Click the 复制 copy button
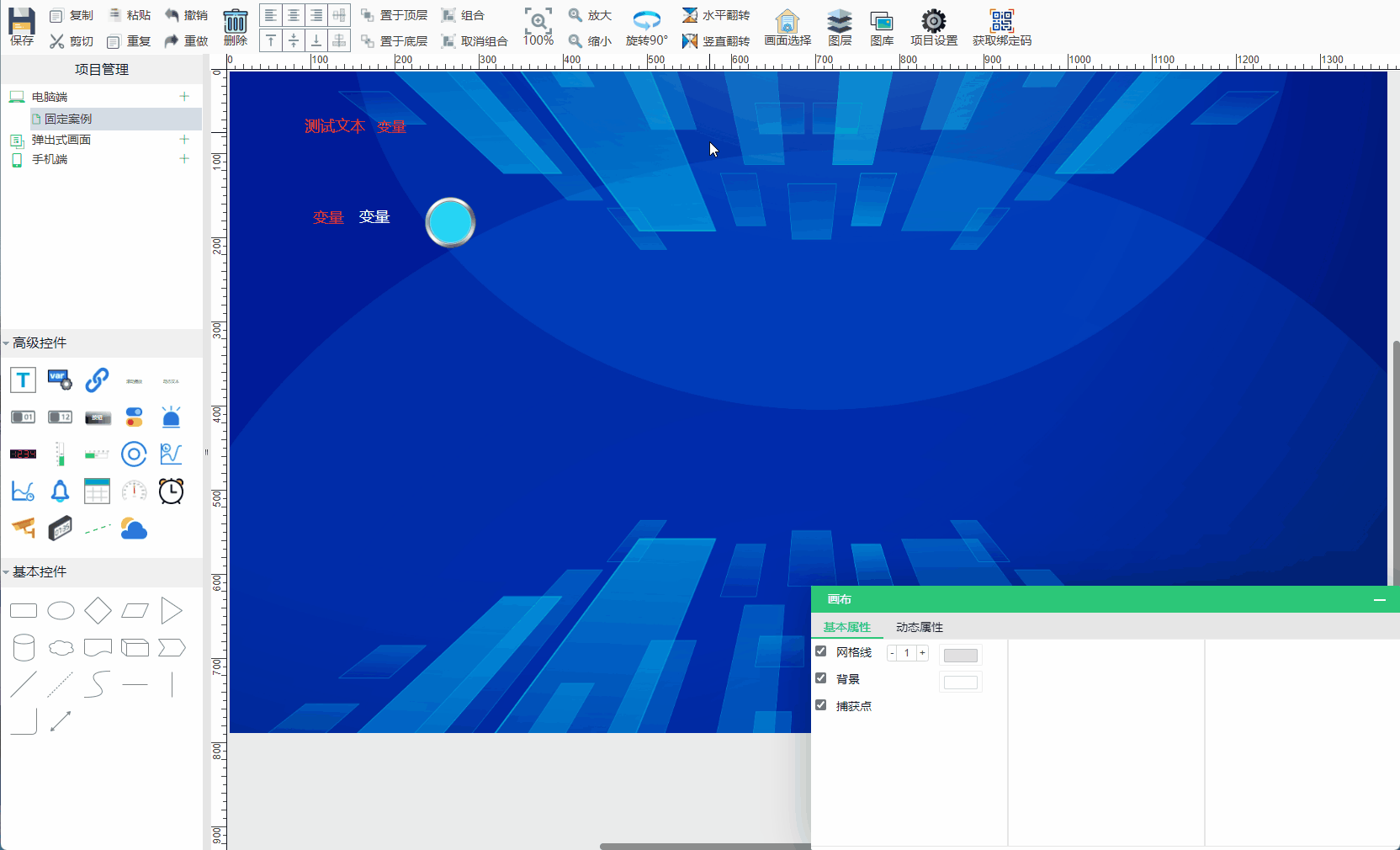Image resolution: width=1400 pixels, height=850 pixels. [72, 15]
